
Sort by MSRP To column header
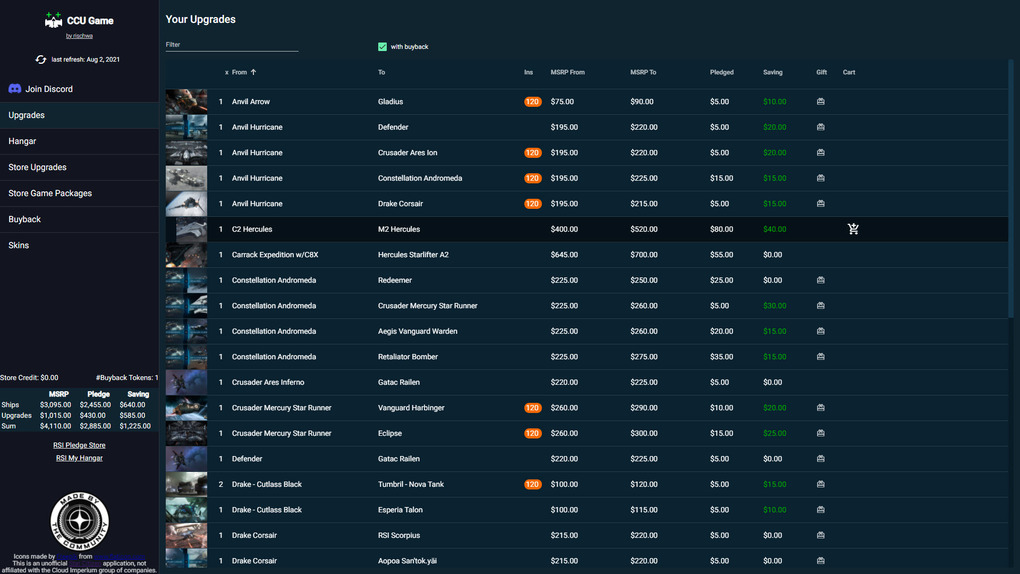coord(643,72)
